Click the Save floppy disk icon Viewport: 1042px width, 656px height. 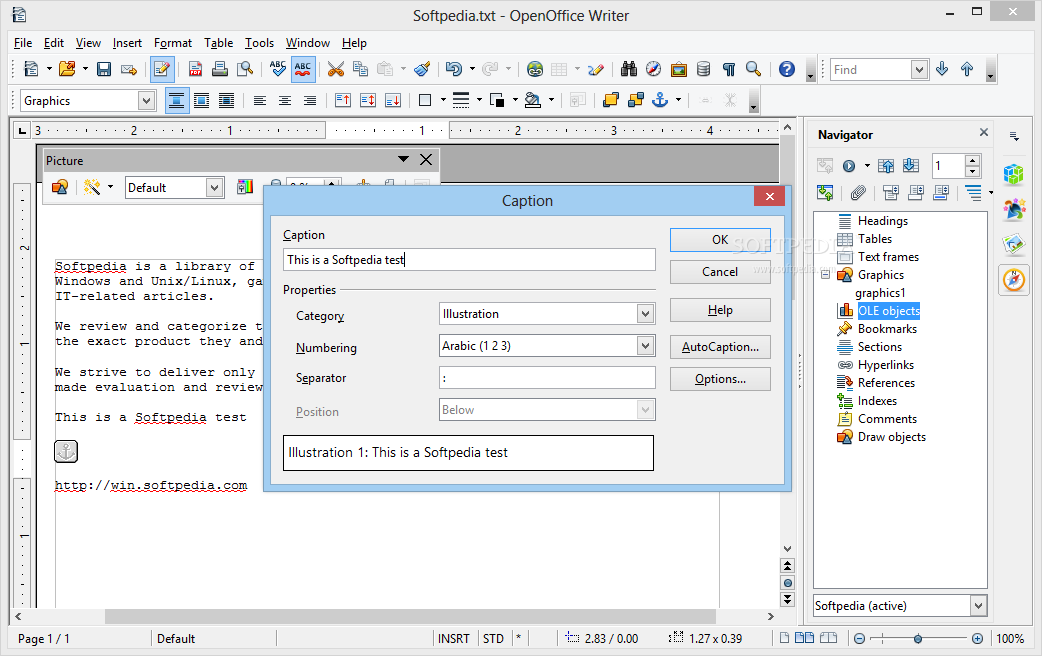click(103, 69)
